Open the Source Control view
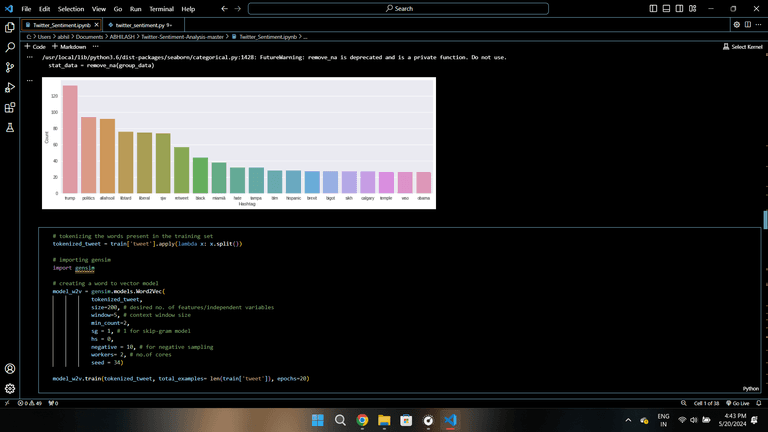 (x=10, y=68)
